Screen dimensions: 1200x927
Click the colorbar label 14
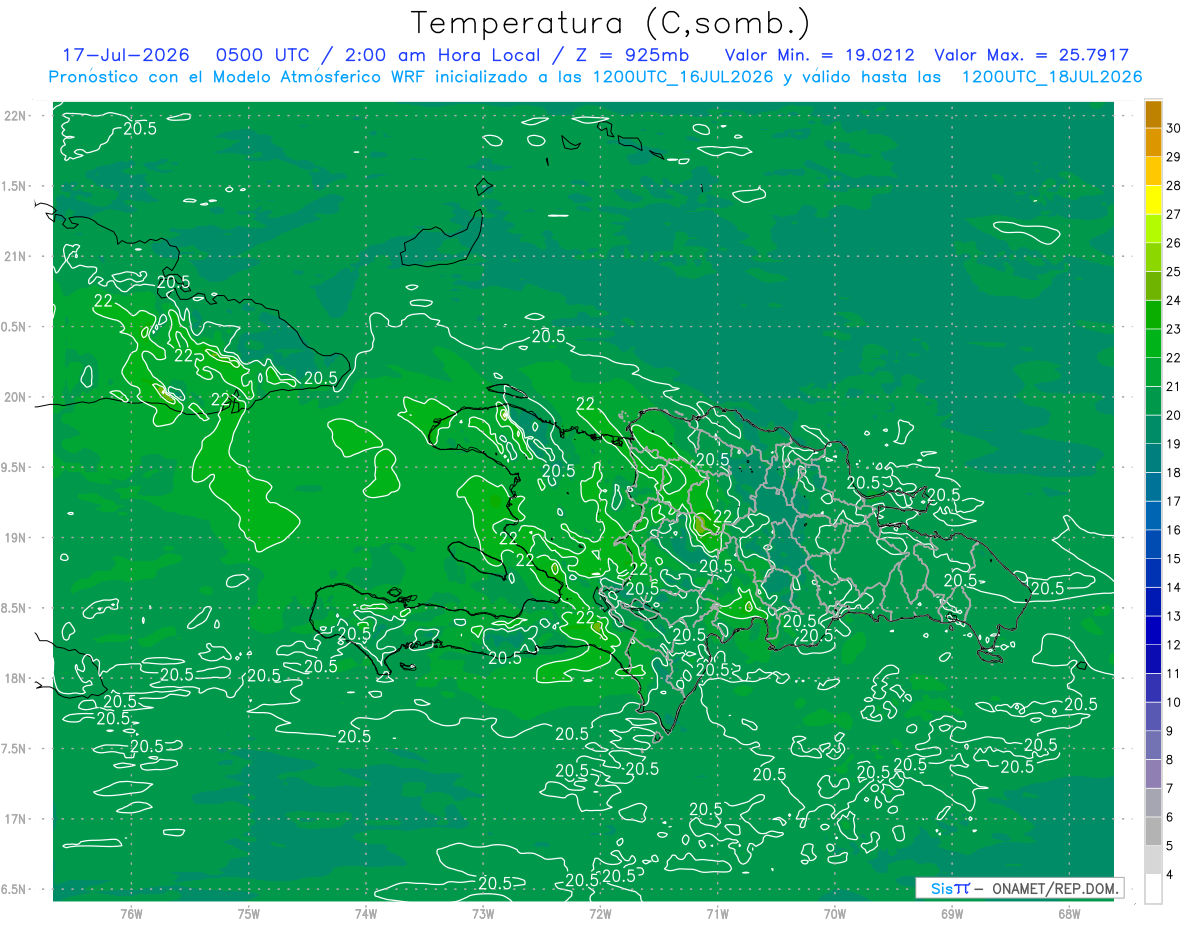tap(1174, 587)
